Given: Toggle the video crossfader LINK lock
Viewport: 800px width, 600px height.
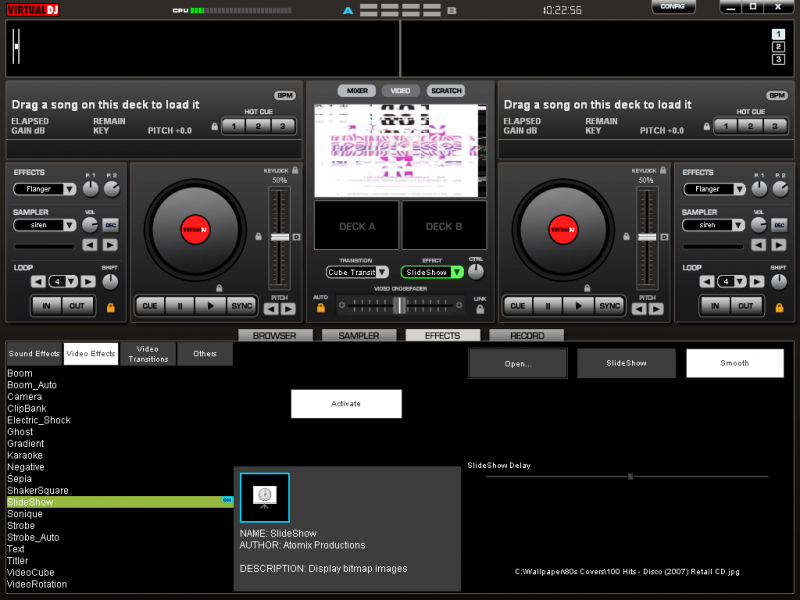Looking at the screenshot, I should (x=480, y=308).
